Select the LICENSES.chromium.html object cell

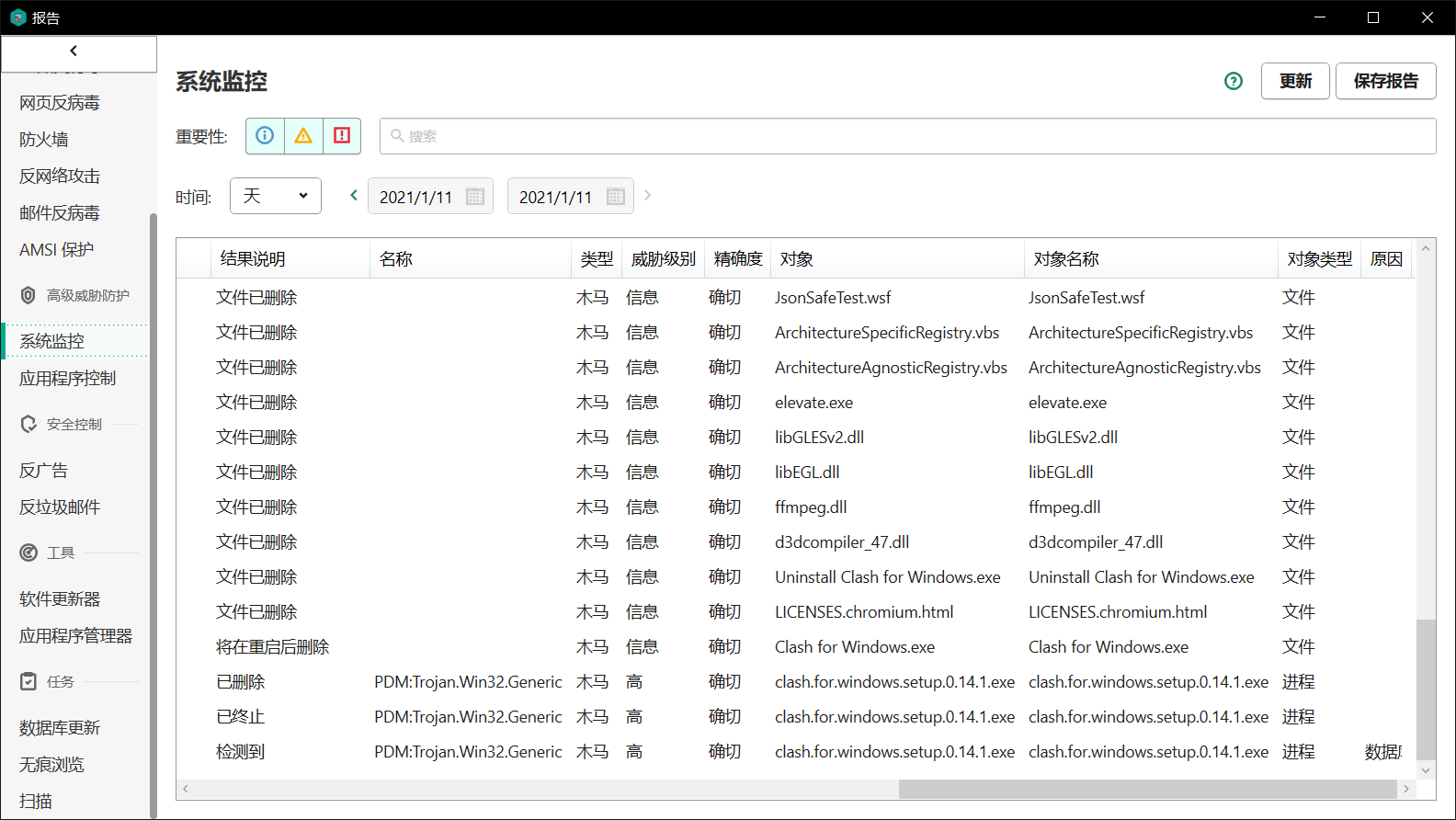coord(864,612)
